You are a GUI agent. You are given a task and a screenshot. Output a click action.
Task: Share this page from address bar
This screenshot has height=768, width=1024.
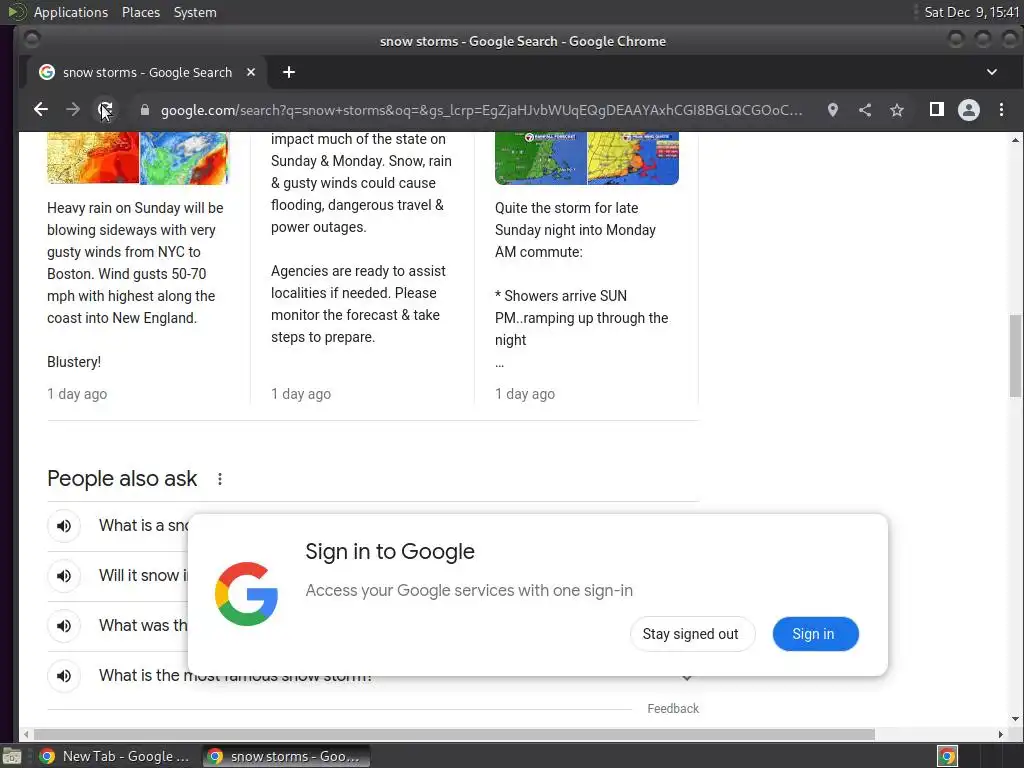click(x=865, y=110)
